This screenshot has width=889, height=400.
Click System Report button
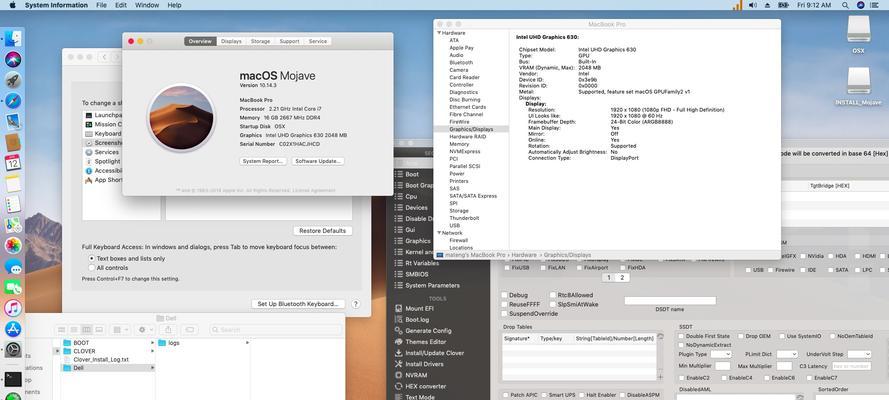point(263,161)
